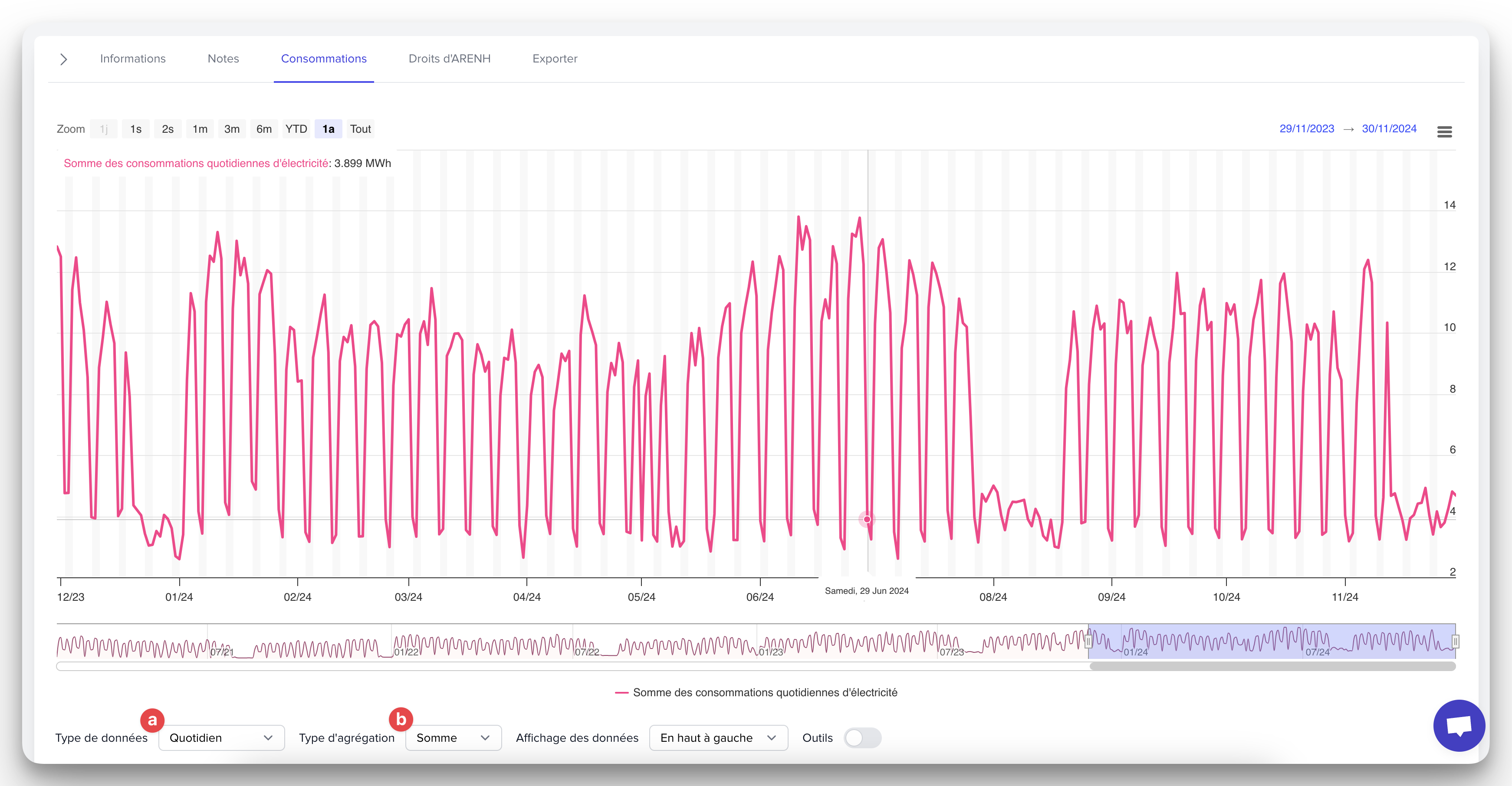Toggle the Outils switch
This screenshot has width=1512, height=786.
click(x=862, y=738)
